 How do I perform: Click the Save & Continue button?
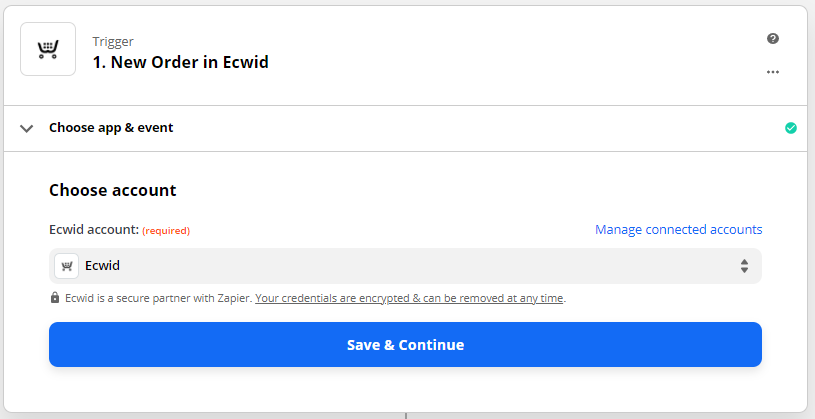pyautogui.click(x=405, y=345)
